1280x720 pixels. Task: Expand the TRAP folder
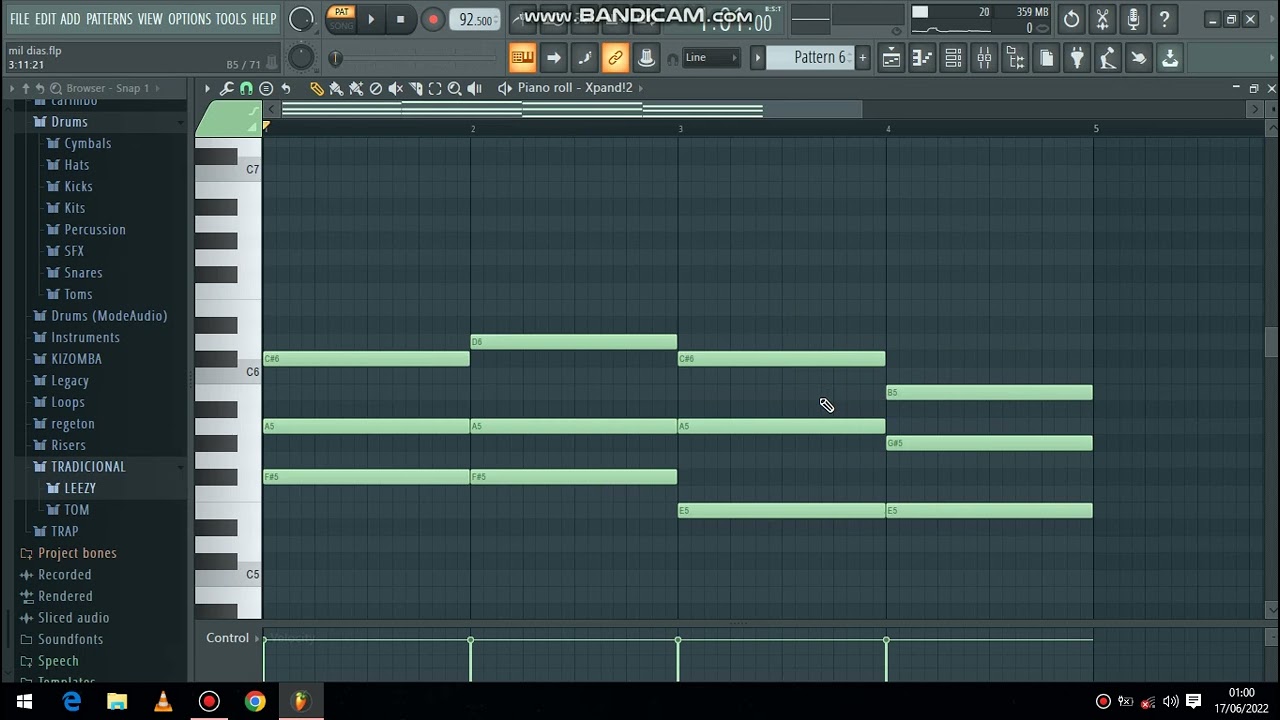(x=64, y=531)
